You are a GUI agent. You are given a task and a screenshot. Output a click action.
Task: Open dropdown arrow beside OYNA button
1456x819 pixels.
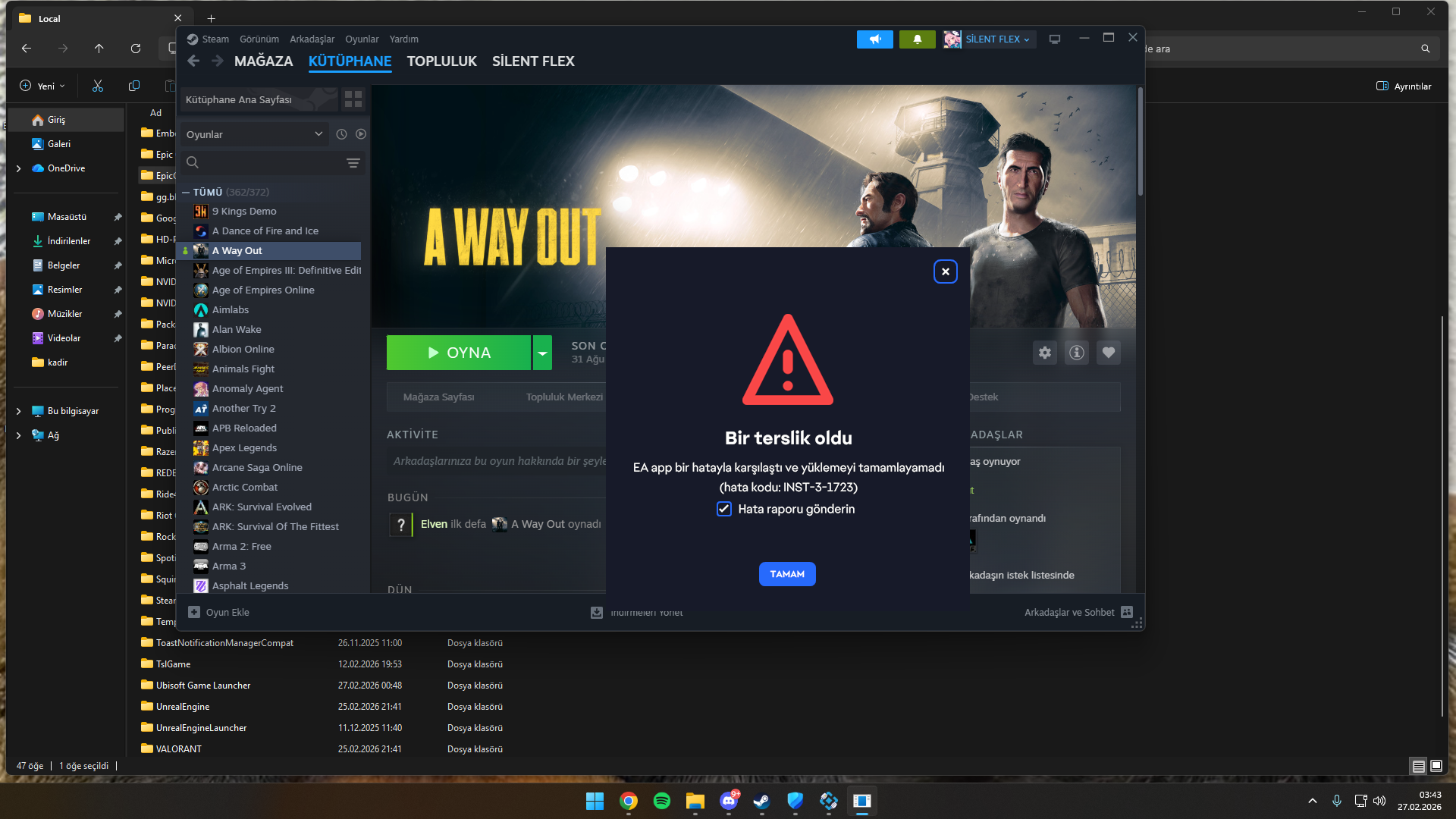click(x=542, y=353)
